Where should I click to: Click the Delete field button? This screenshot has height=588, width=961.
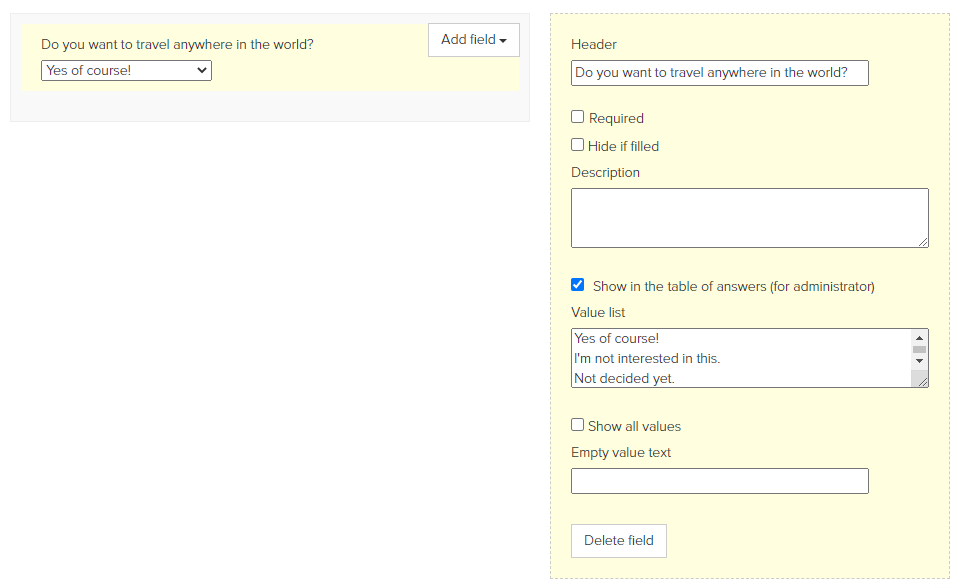pos(618,541)
